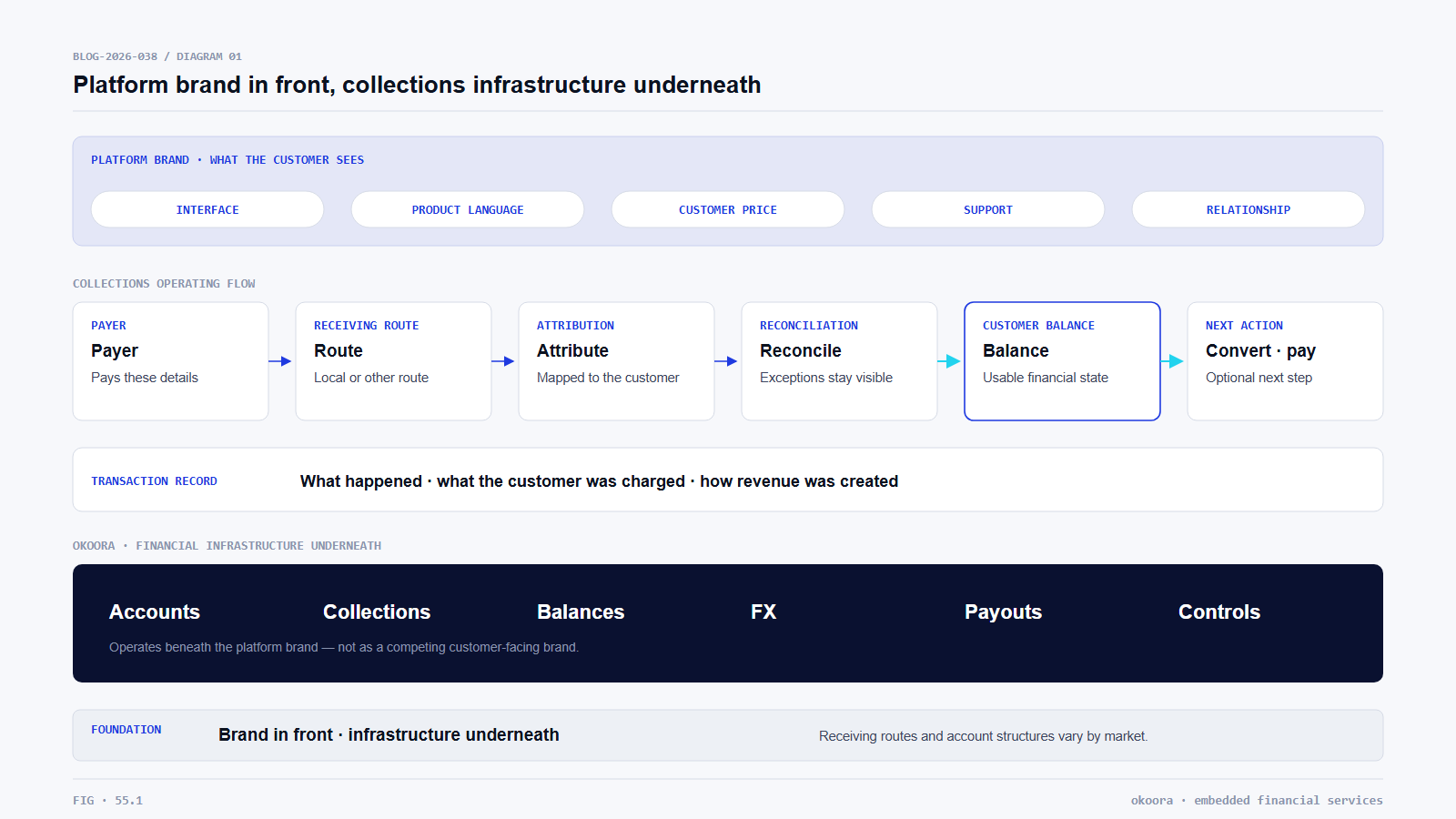Click "Mapped to the customer" text
Image resolution: width=1456 pixels, height=819 pixels.
pos(608,378)
